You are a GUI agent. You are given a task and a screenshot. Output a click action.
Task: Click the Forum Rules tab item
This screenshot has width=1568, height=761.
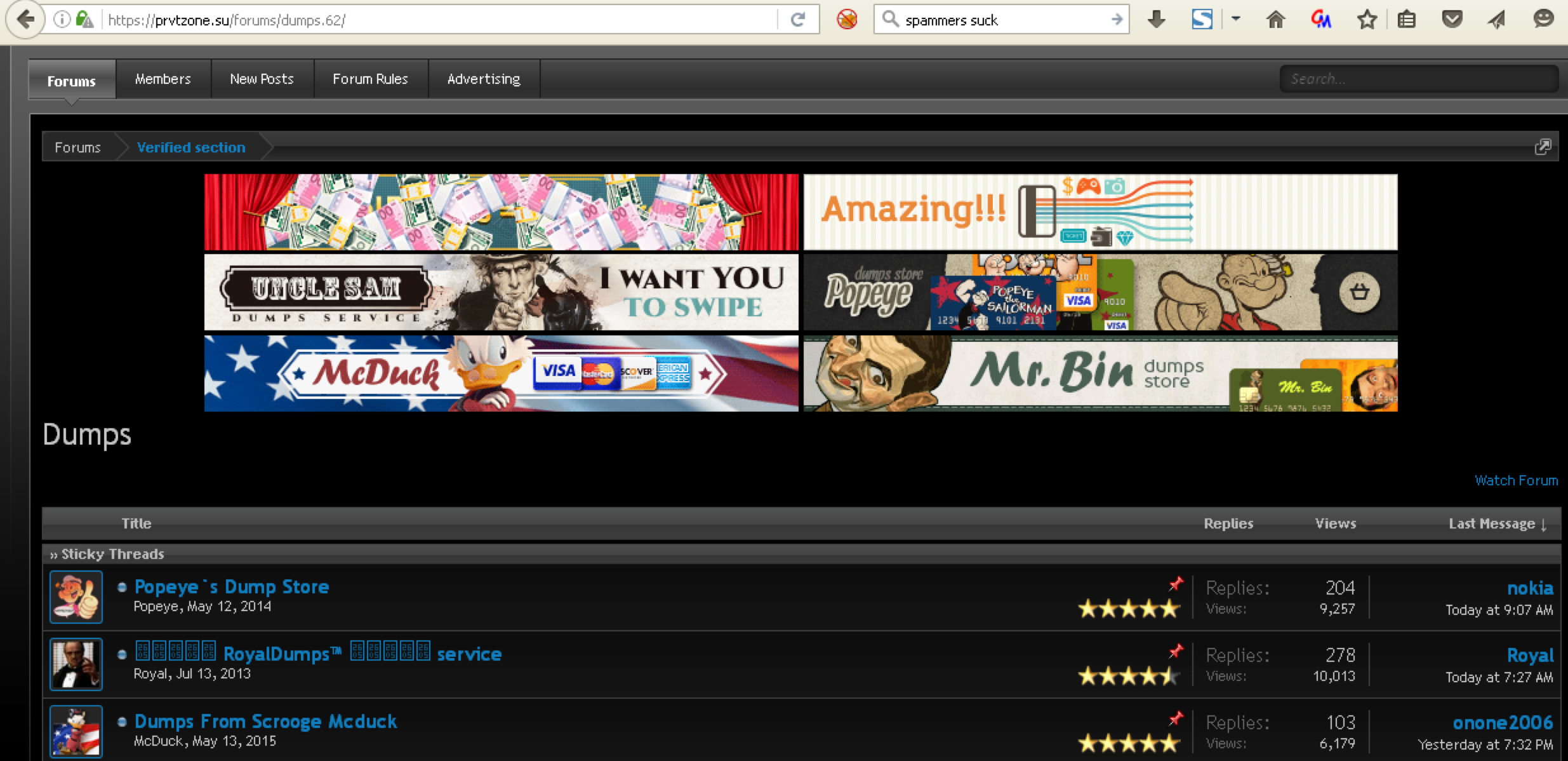pyautogui.click(x=371, y=79)
